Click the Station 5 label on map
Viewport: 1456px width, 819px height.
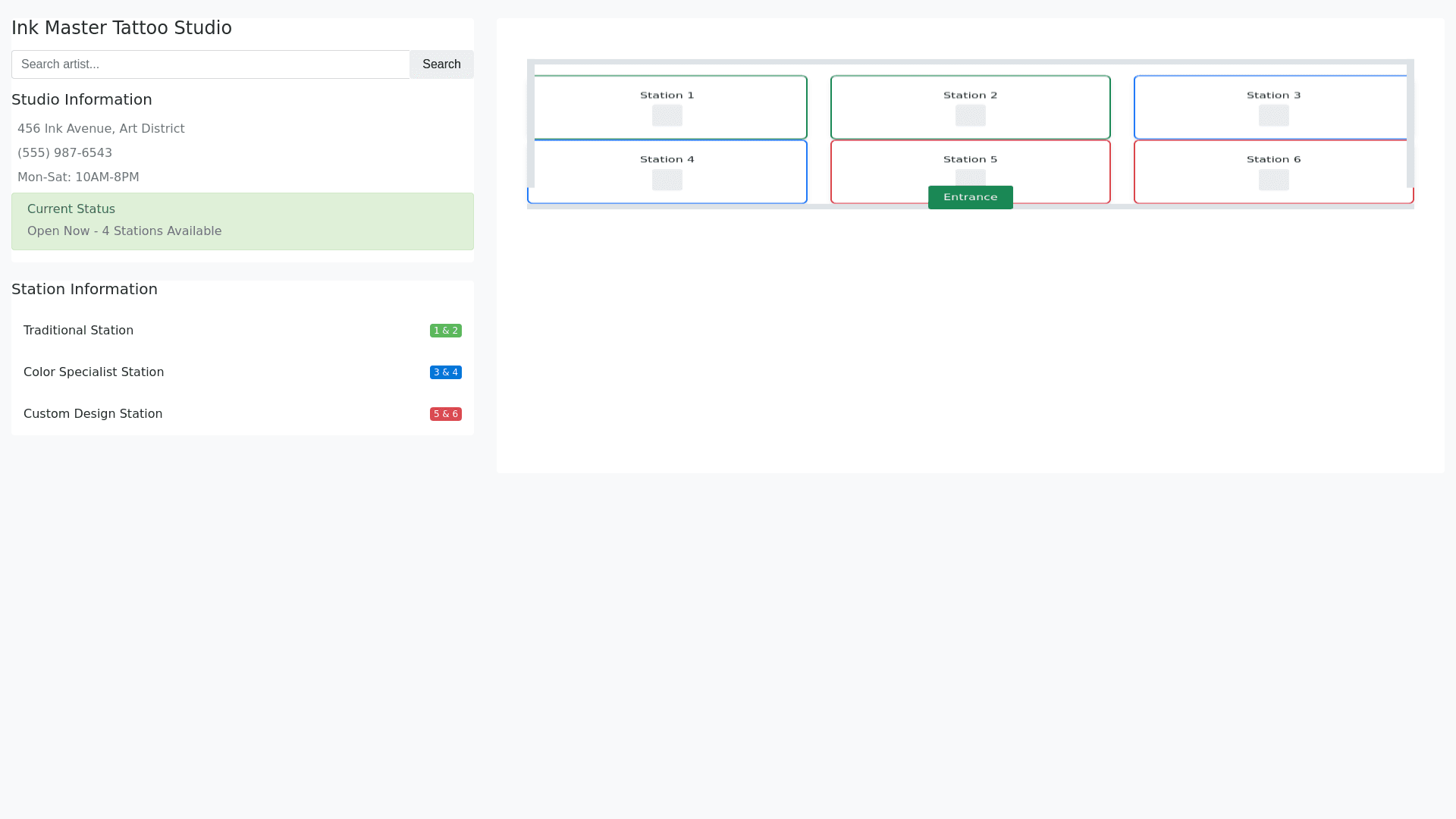970,159
